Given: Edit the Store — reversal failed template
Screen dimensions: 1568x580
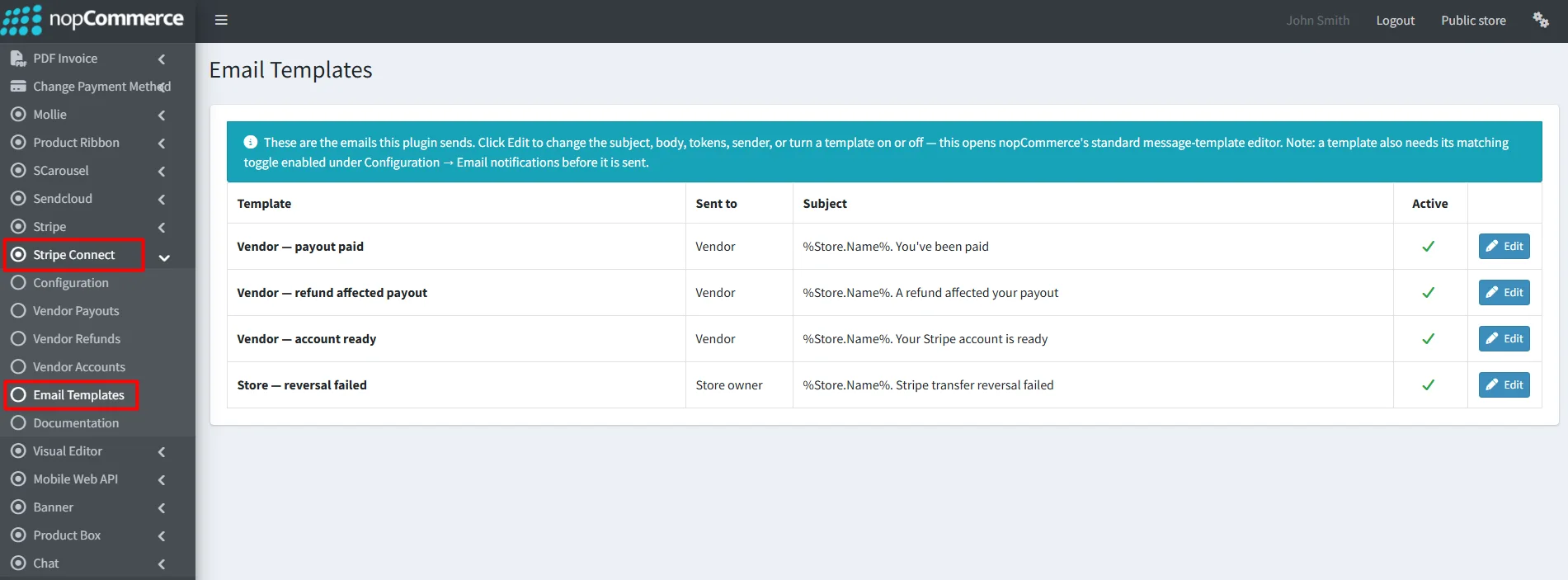Looking at the screenshot, I should tap(1504, 384).
